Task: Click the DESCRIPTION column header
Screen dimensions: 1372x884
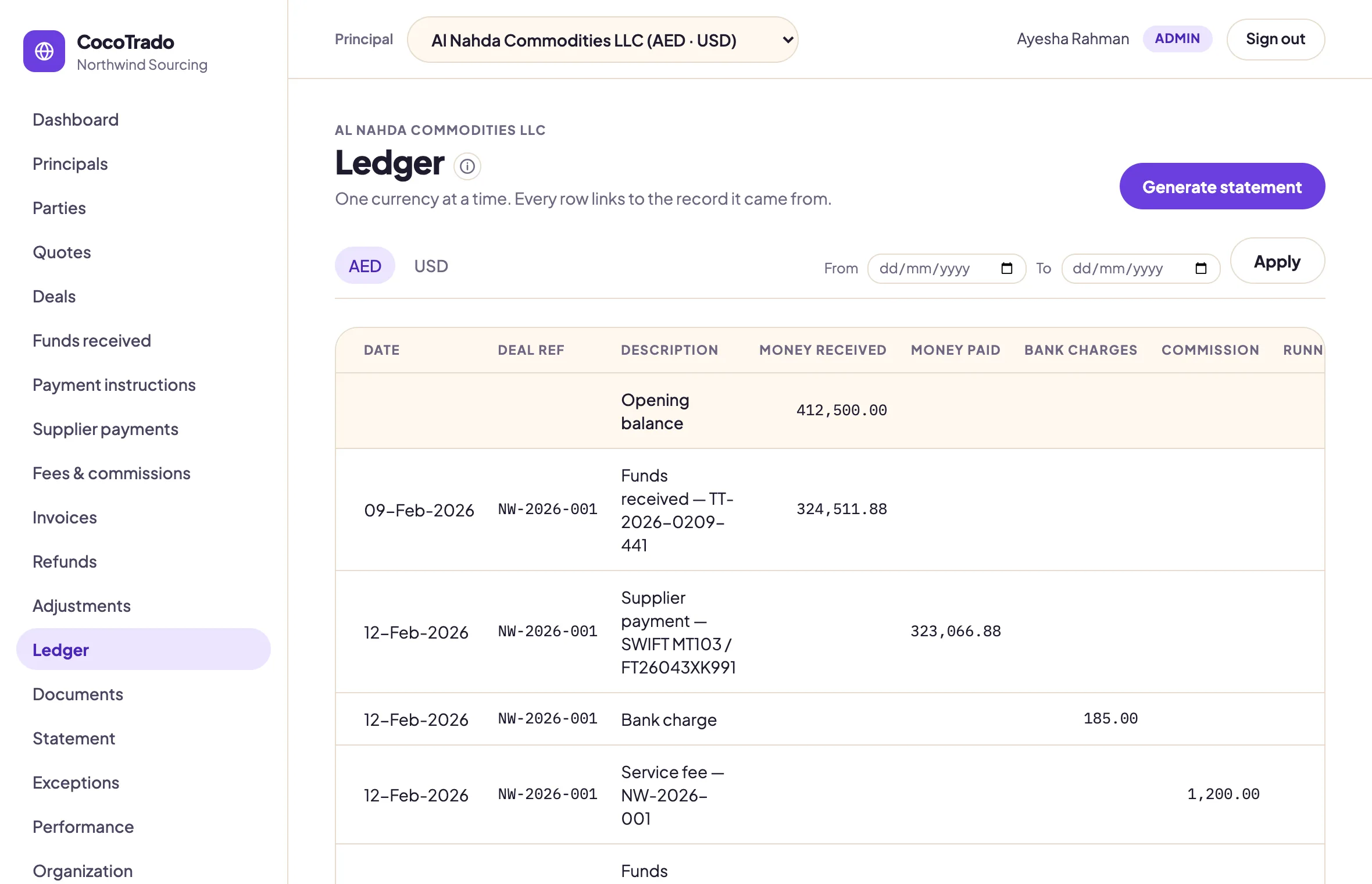Action: 669,350
